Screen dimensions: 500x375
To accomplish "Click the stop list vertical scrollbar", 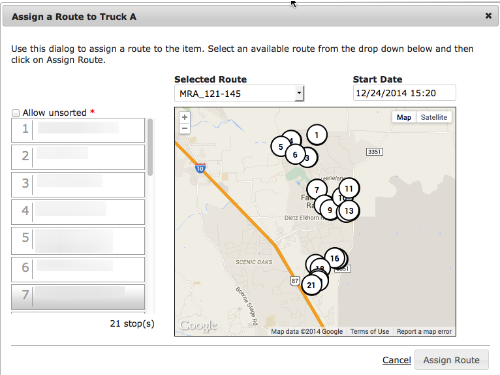I will click(150, 147).
